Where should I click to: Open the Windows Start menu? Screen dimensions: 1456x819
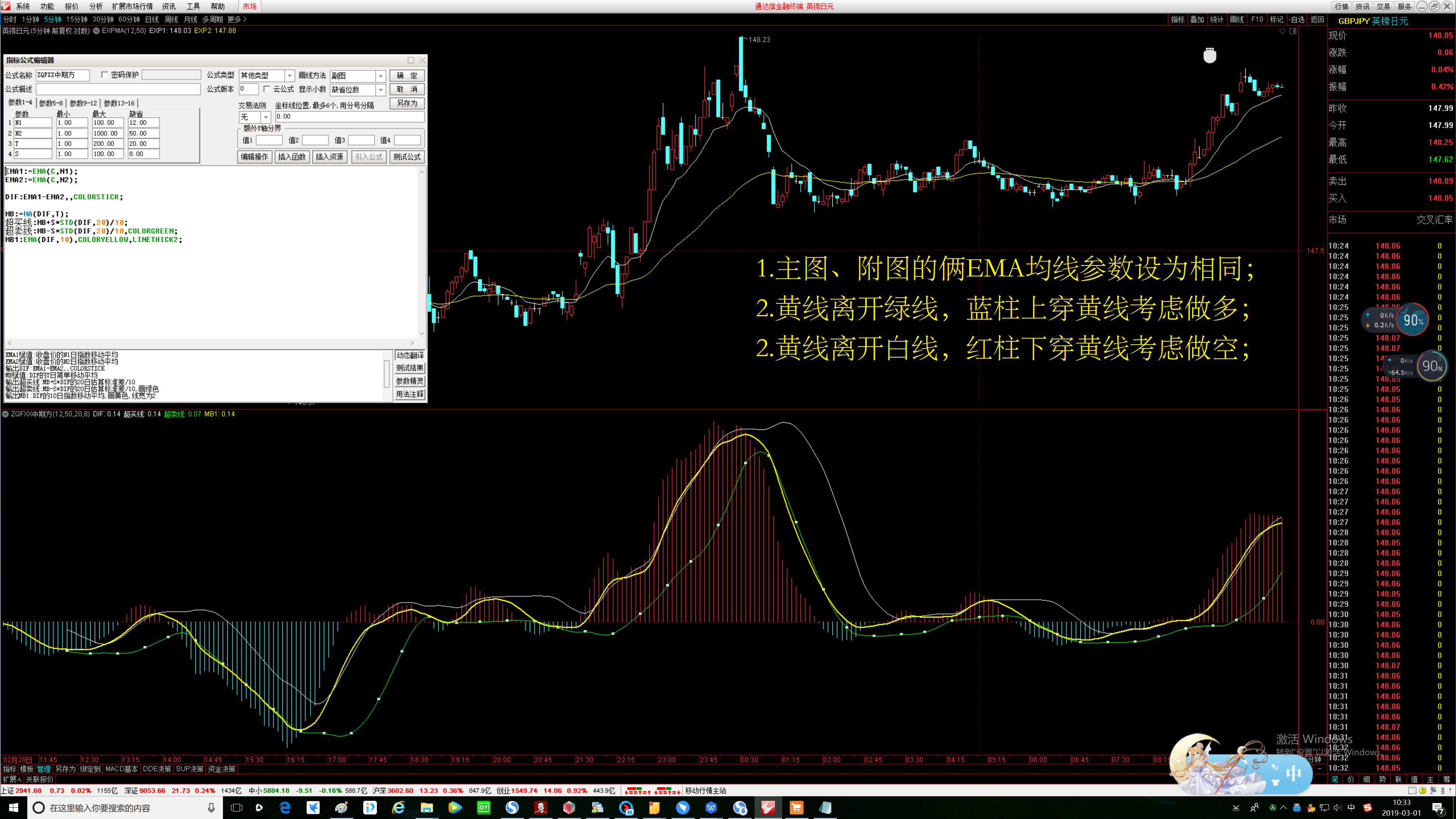tap(14, 808)
